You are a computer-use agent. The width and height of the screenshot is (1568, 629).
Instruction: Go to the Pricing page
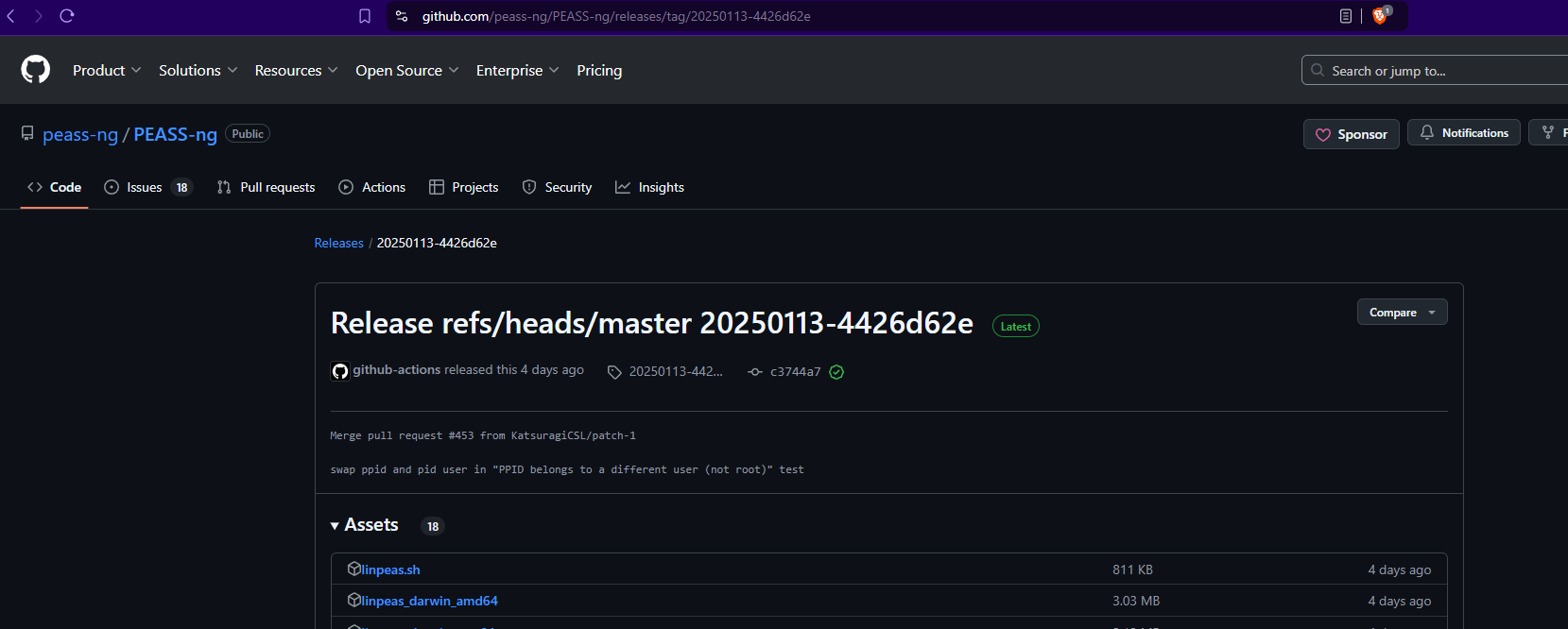click(x=599, y=71)
